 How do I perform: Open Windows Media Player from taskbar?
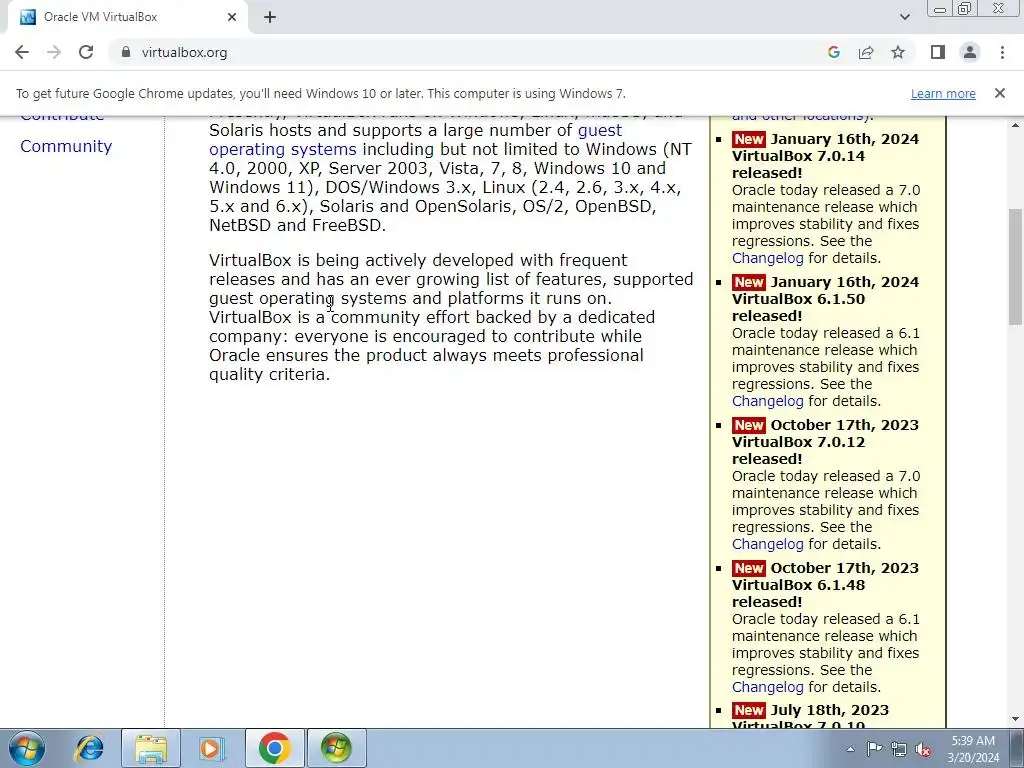click(211, 748)
